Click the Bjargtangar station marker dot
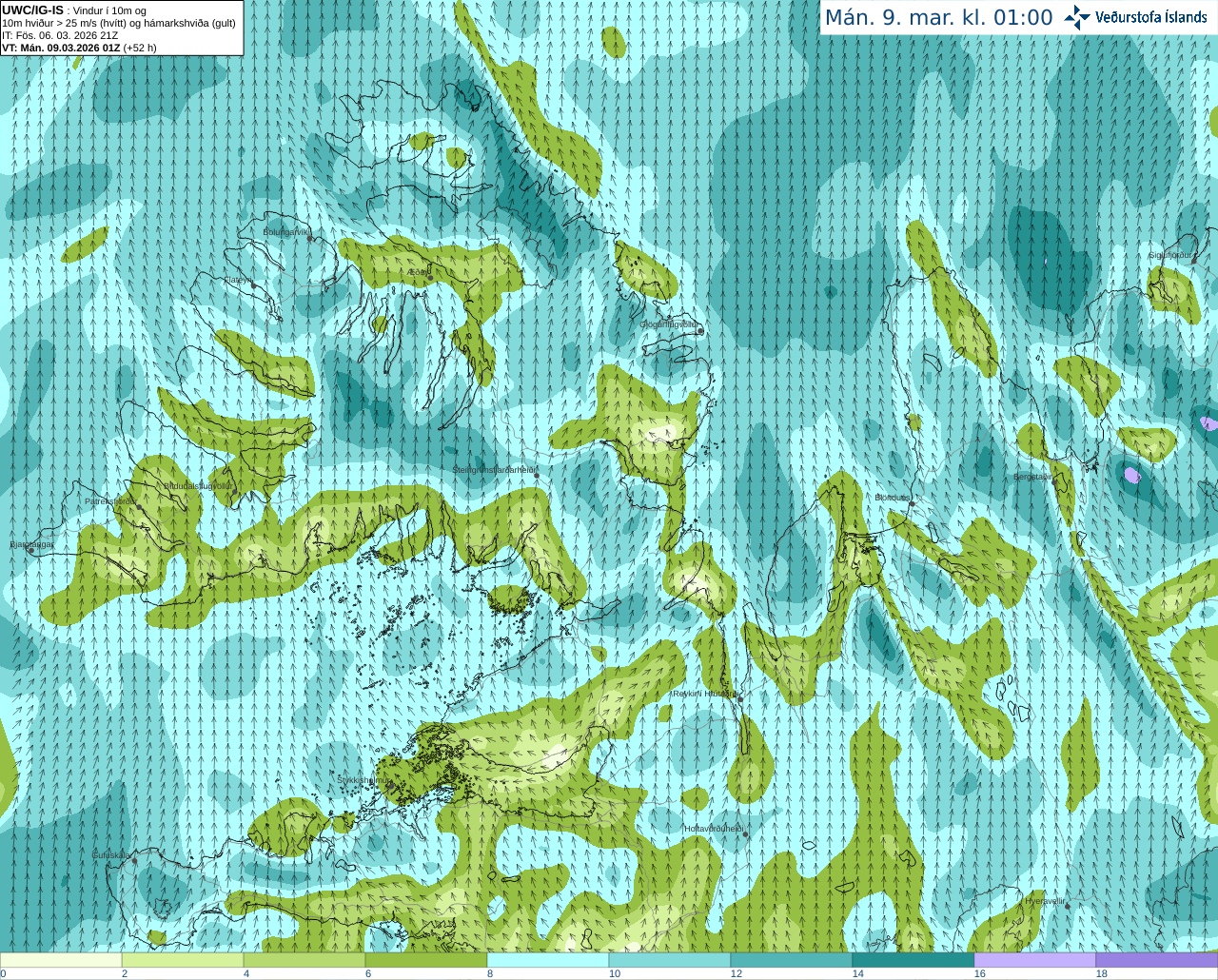This screenshot has width=1218, height=980. (x=30, y=550)
